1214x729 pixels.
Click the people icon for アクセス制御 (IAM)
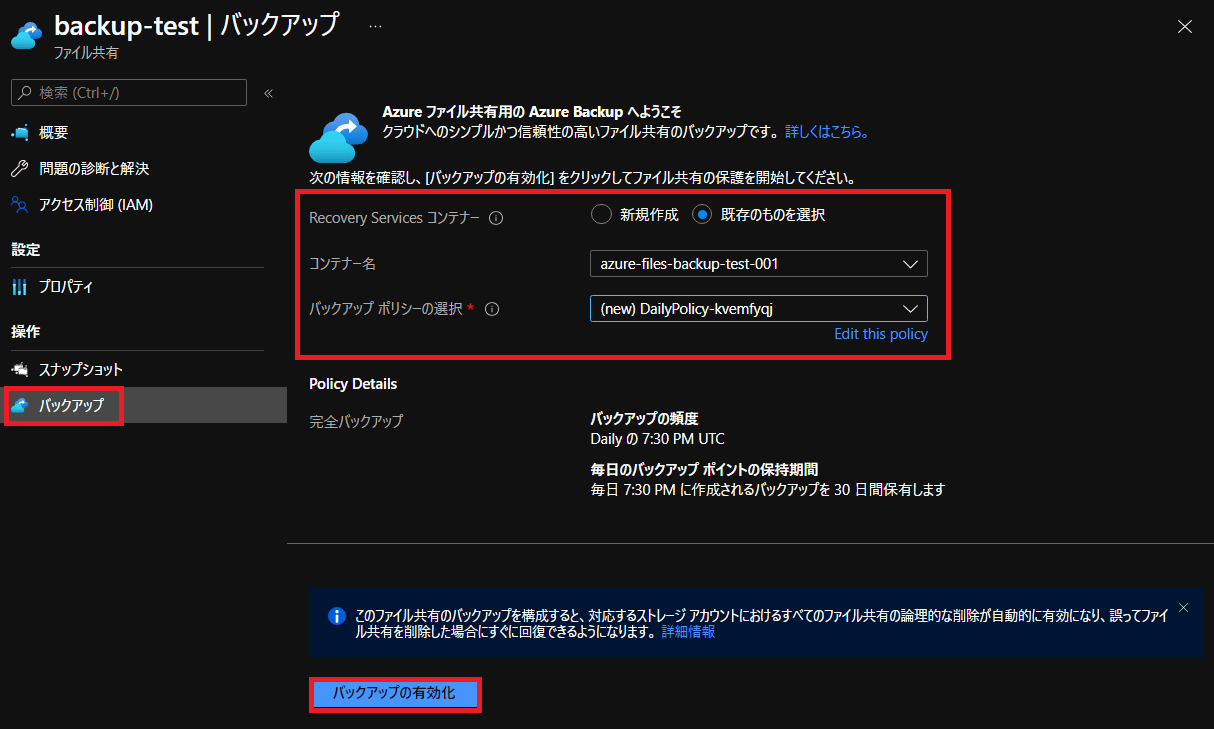pyautogui.click(x=20, y=205)
